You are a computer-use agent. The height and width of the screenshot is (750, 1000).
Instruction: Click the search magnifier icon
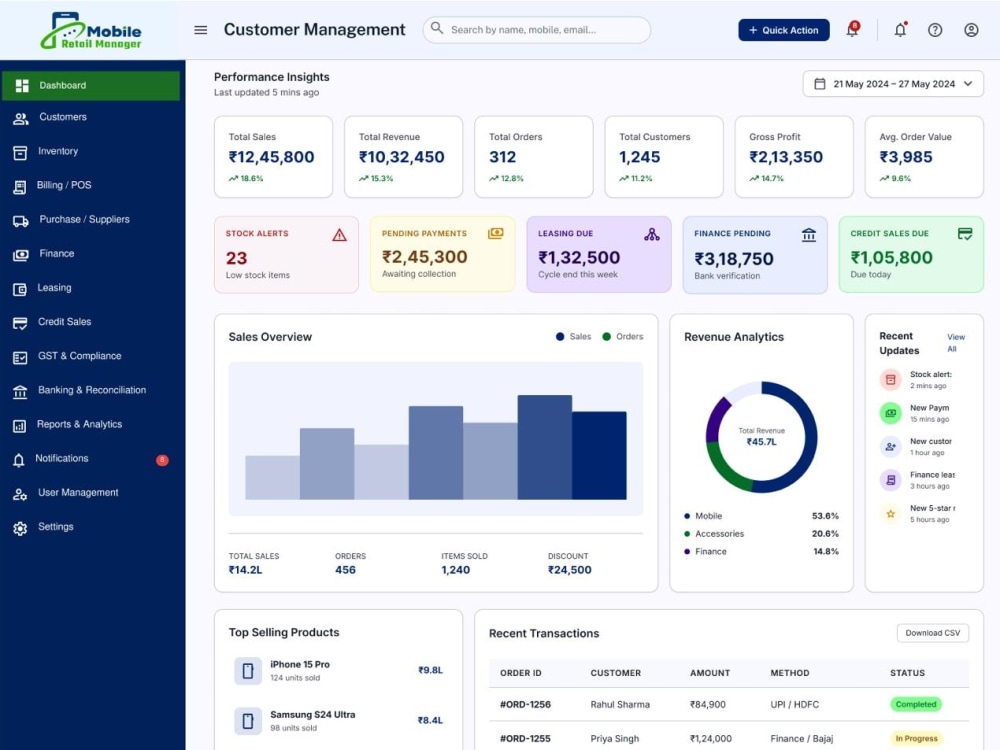[x=437, y=28]
